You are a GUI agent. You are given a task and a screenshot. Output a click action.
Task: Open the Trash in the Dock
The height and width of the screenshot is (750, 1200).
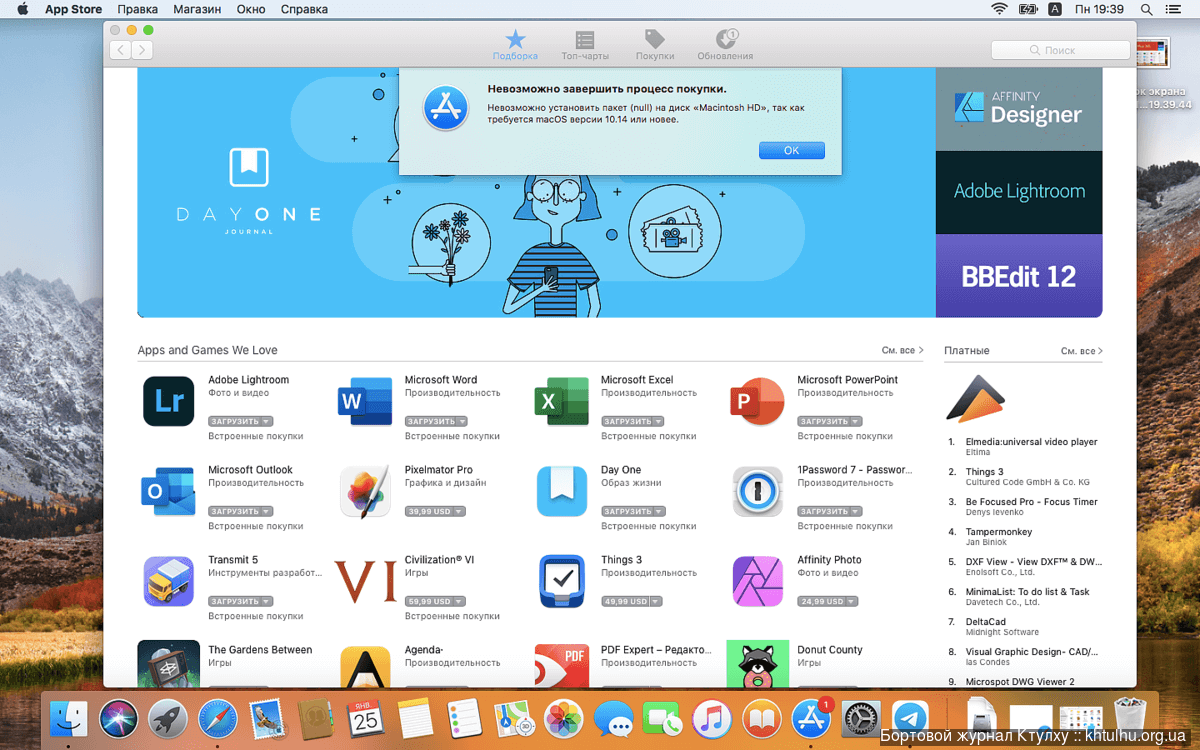click(1129, 718)
